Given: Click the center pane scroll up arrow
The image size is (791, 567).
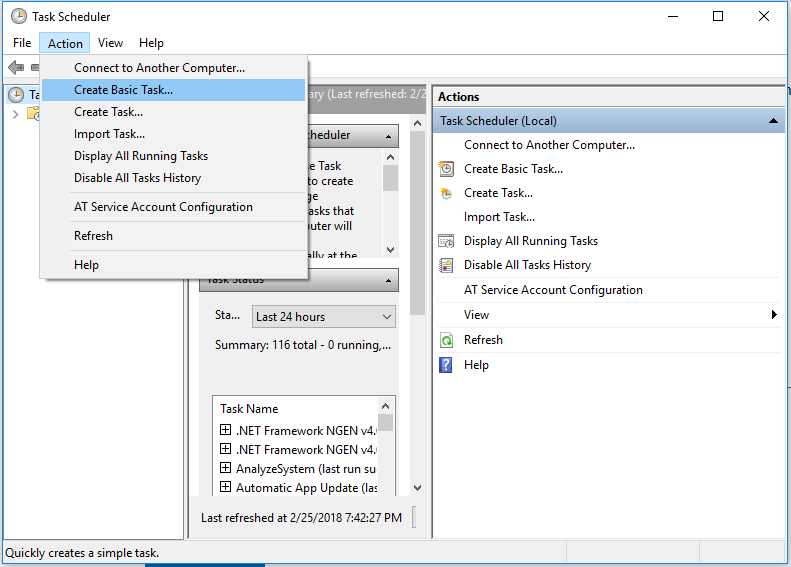Looking at the screenshot, I should [417, 123].
